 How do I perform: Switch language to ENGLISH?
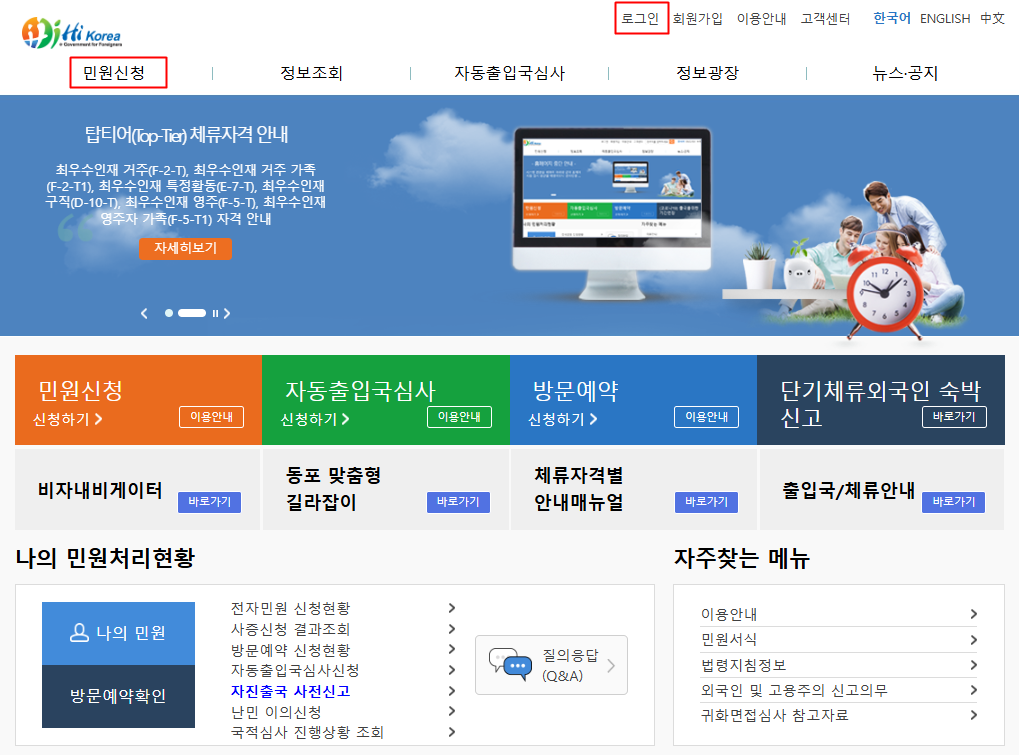(944, 18)
